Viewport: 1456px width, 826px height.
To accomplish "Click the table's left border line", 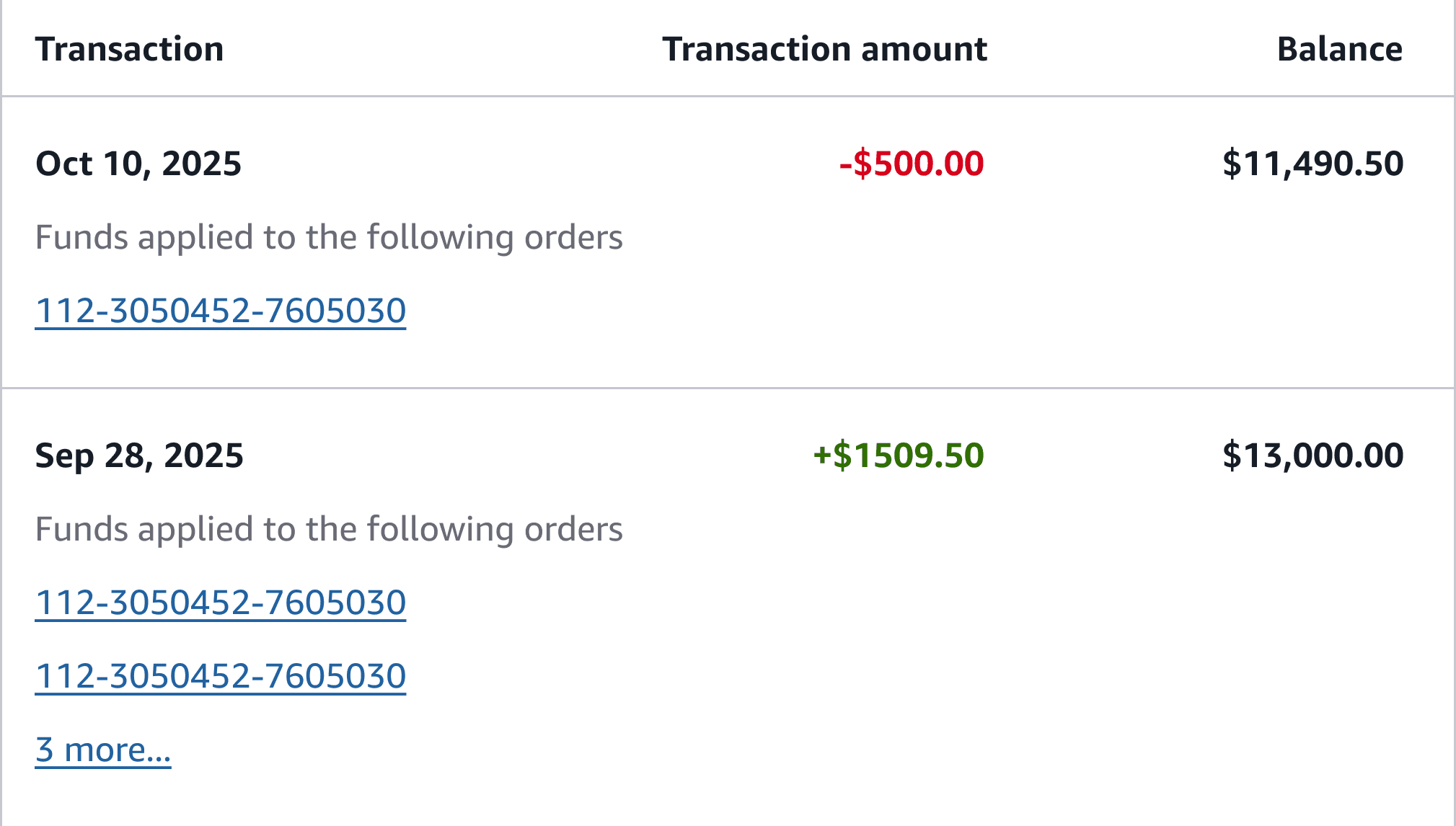I will click(1, 413).
